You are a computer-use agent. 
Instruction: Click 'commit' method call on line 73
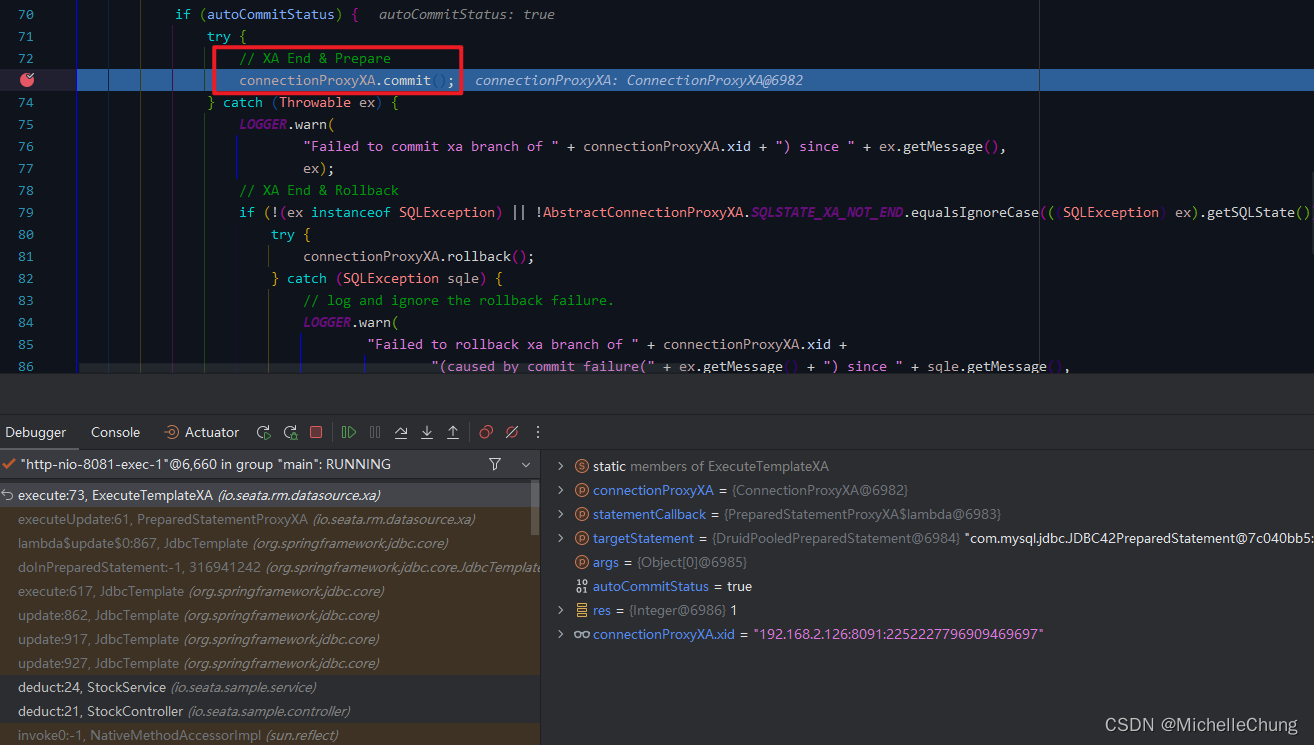coord(407,80)
